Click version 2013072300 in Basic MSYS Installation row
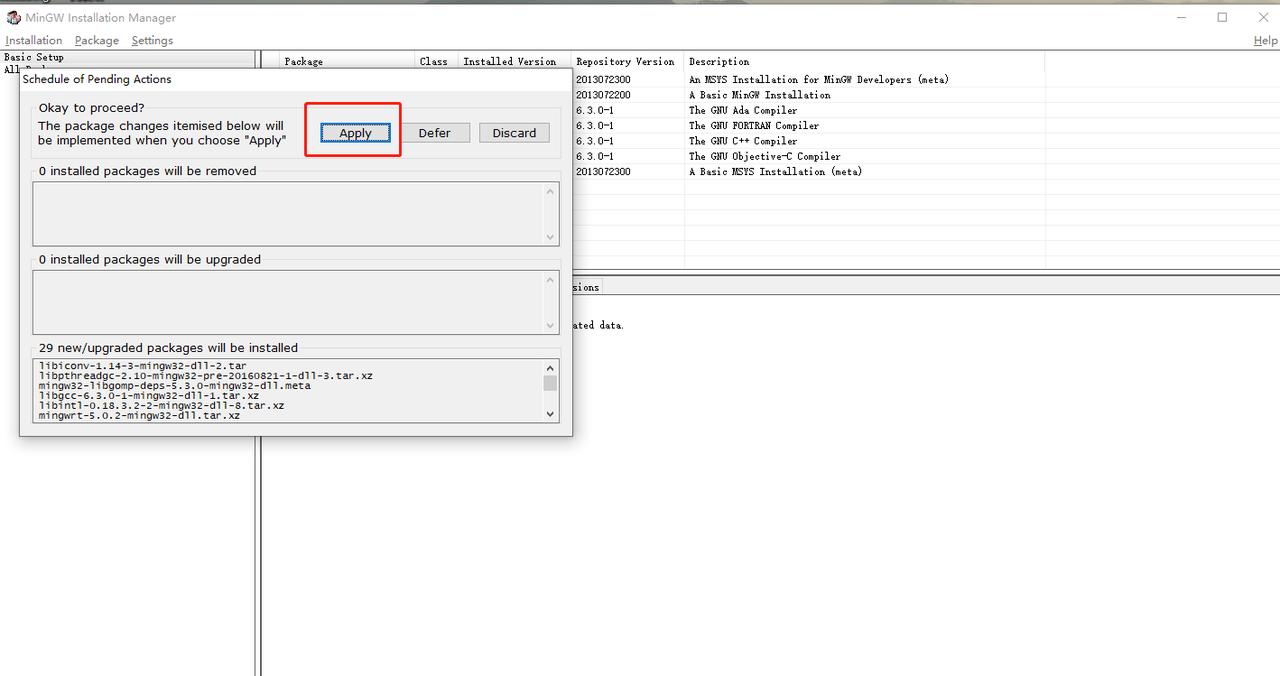This screenshot has height=676, width=1280. pyautogui.click(x=603, y=172)
